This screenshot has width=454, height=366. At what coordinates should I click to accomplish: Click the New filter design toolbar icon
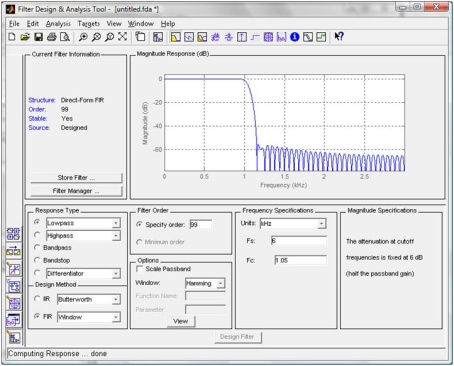12,37
